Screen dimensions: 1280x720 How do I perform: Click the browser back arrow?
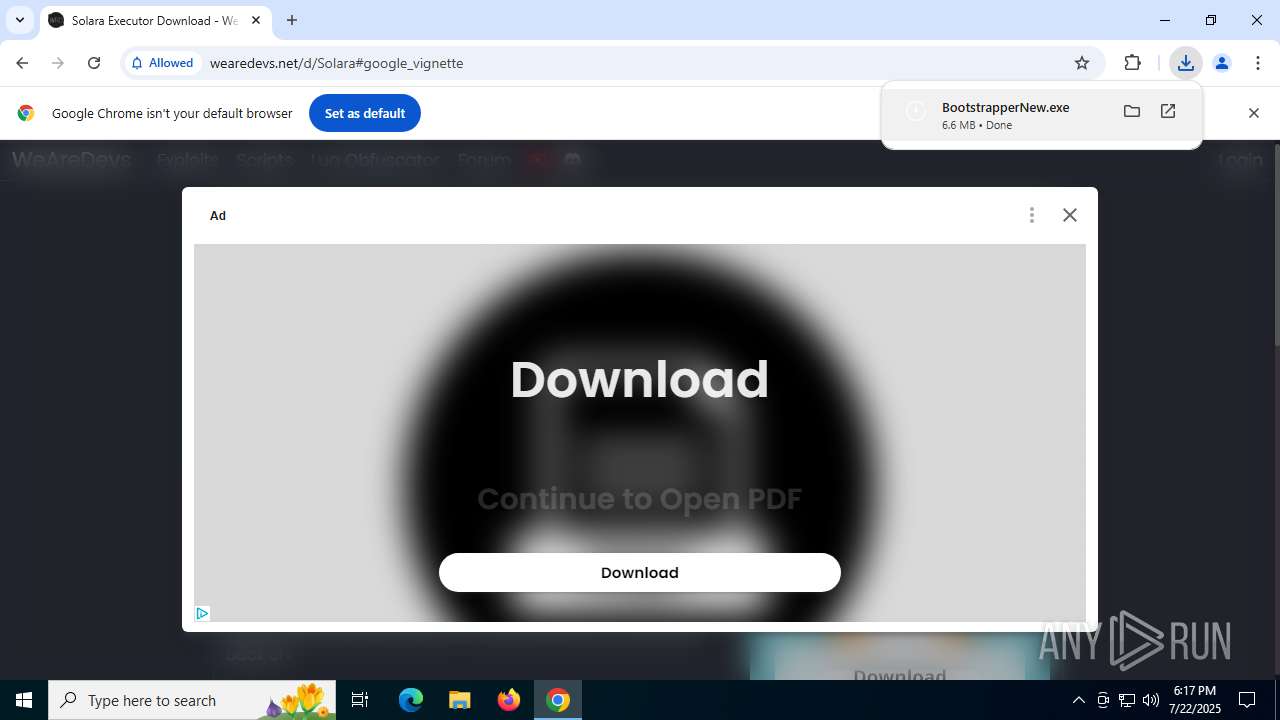[x=22, y=63]
